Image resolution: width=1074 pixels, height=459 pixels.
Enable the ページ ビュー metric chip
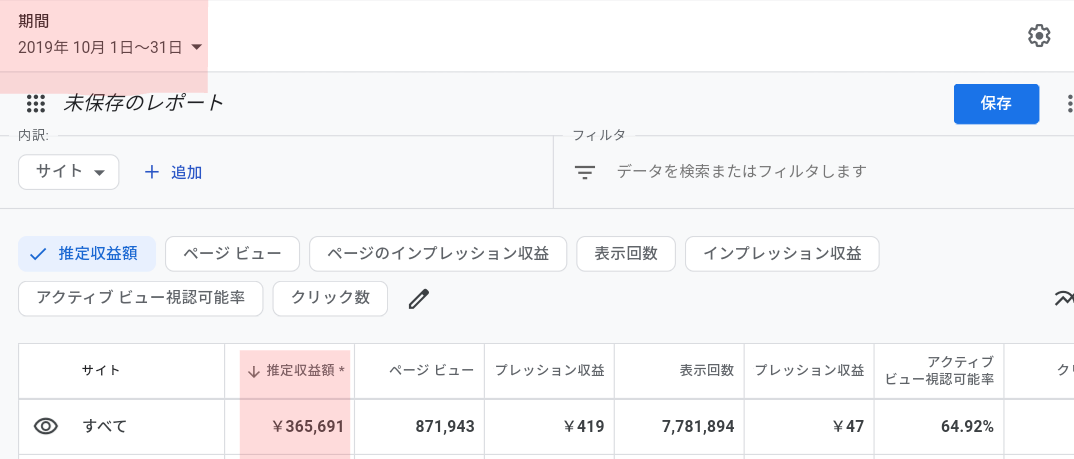coord(232,254)
